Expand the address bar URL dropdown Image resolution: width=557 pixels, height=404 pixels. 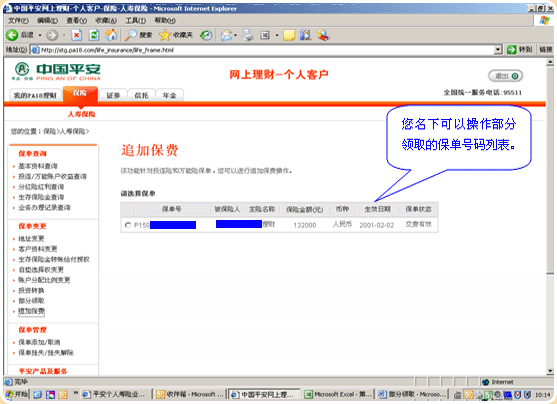(498, 50)
